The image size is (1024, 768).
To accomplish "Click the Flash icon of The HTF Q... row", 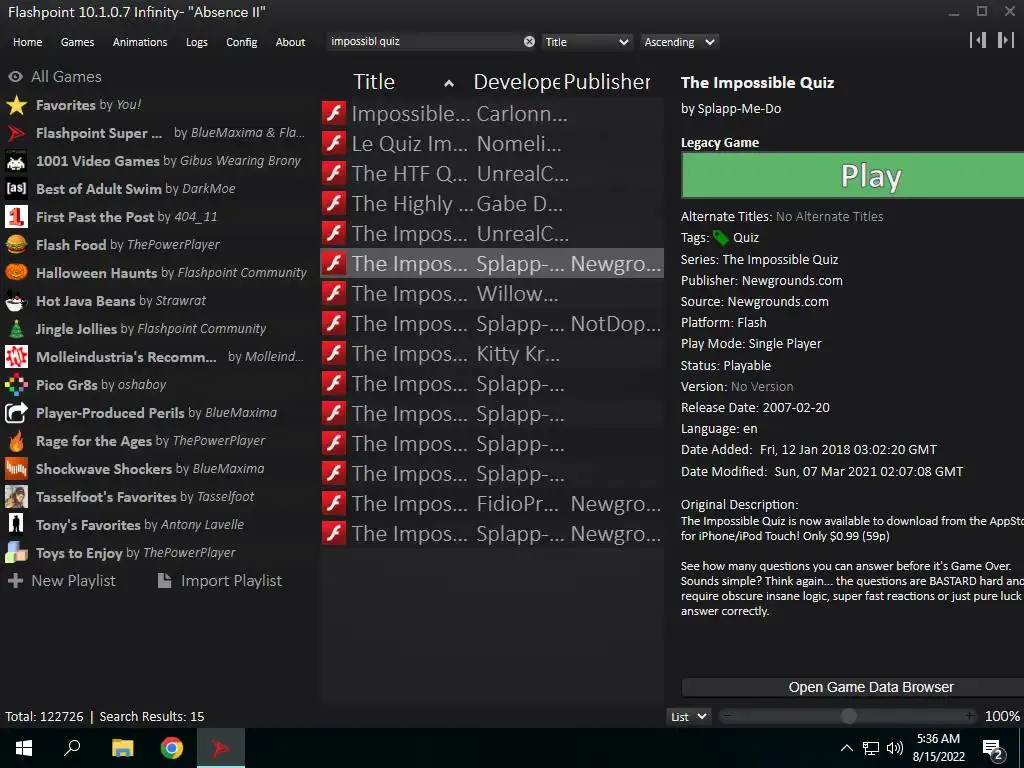I will pos(334,174).
